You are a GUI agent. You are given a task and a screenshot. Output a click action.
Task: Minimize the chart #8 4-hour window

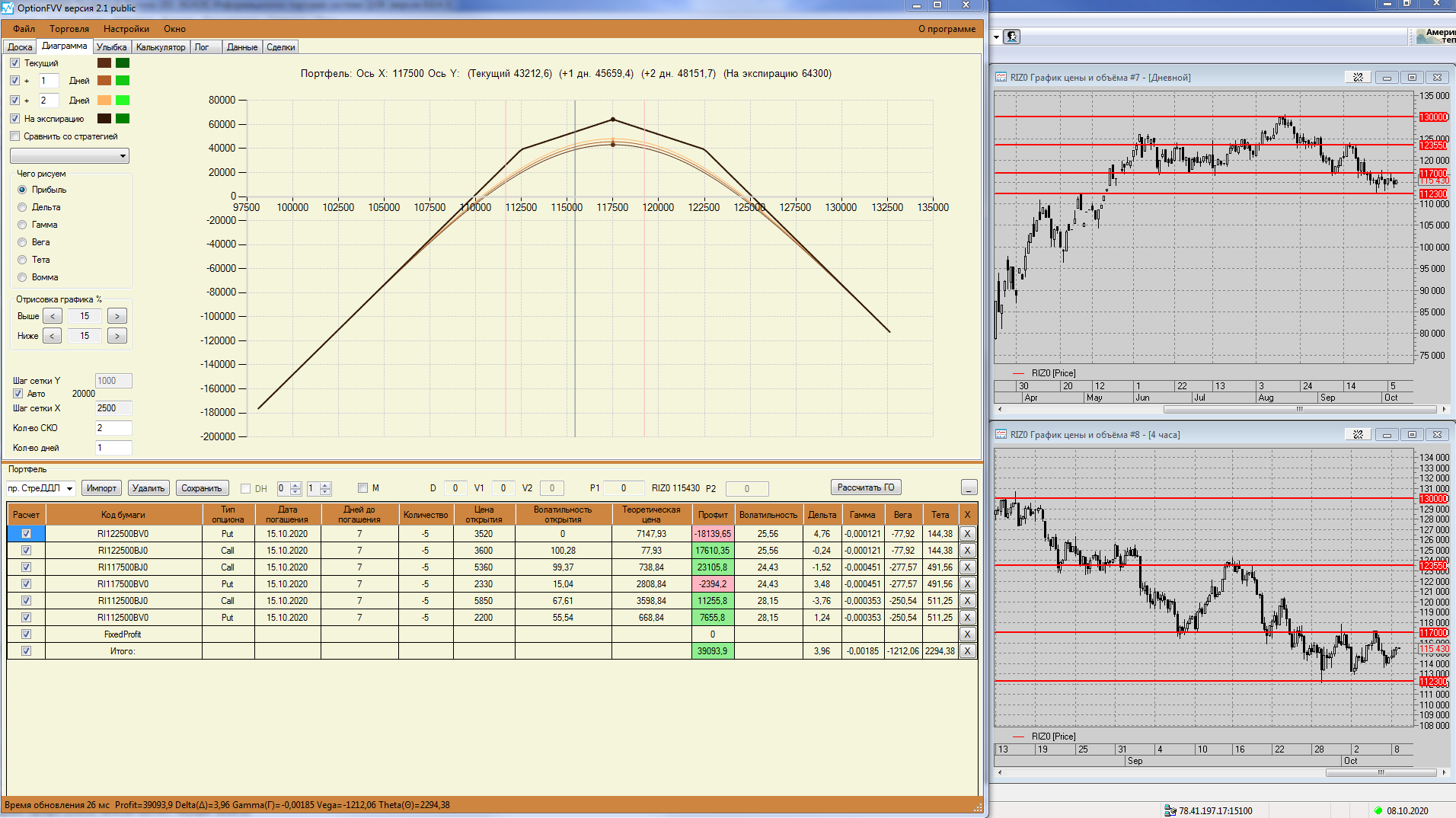[1387, 434]
